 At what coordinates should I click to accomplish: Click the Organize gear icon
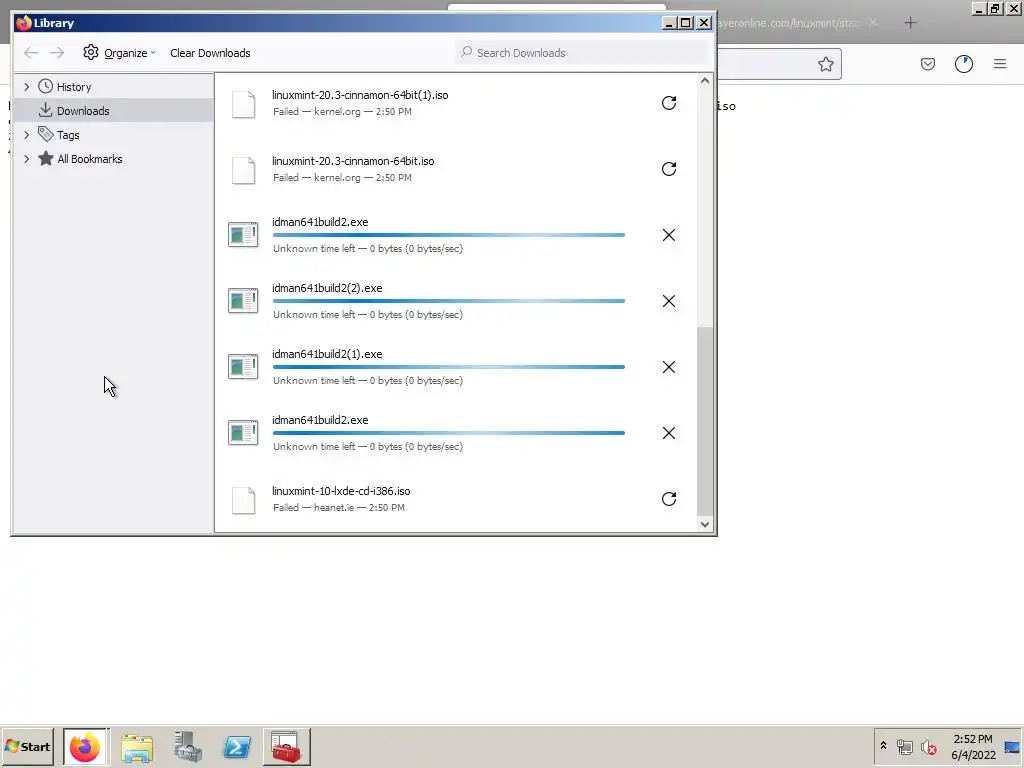point(91,52)
